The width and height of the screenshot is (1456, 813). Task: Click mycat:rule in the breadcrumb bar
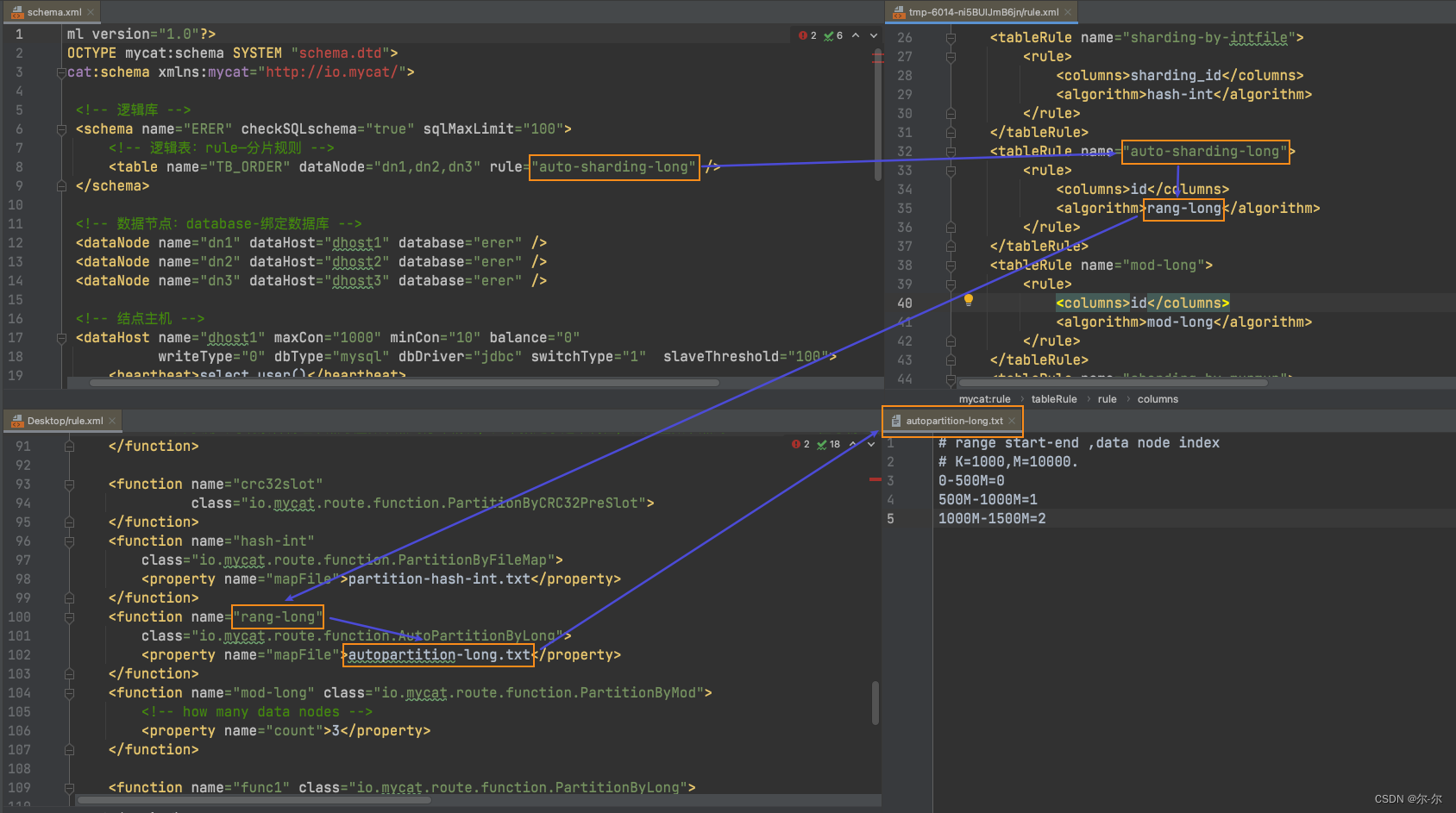[984, 399]
